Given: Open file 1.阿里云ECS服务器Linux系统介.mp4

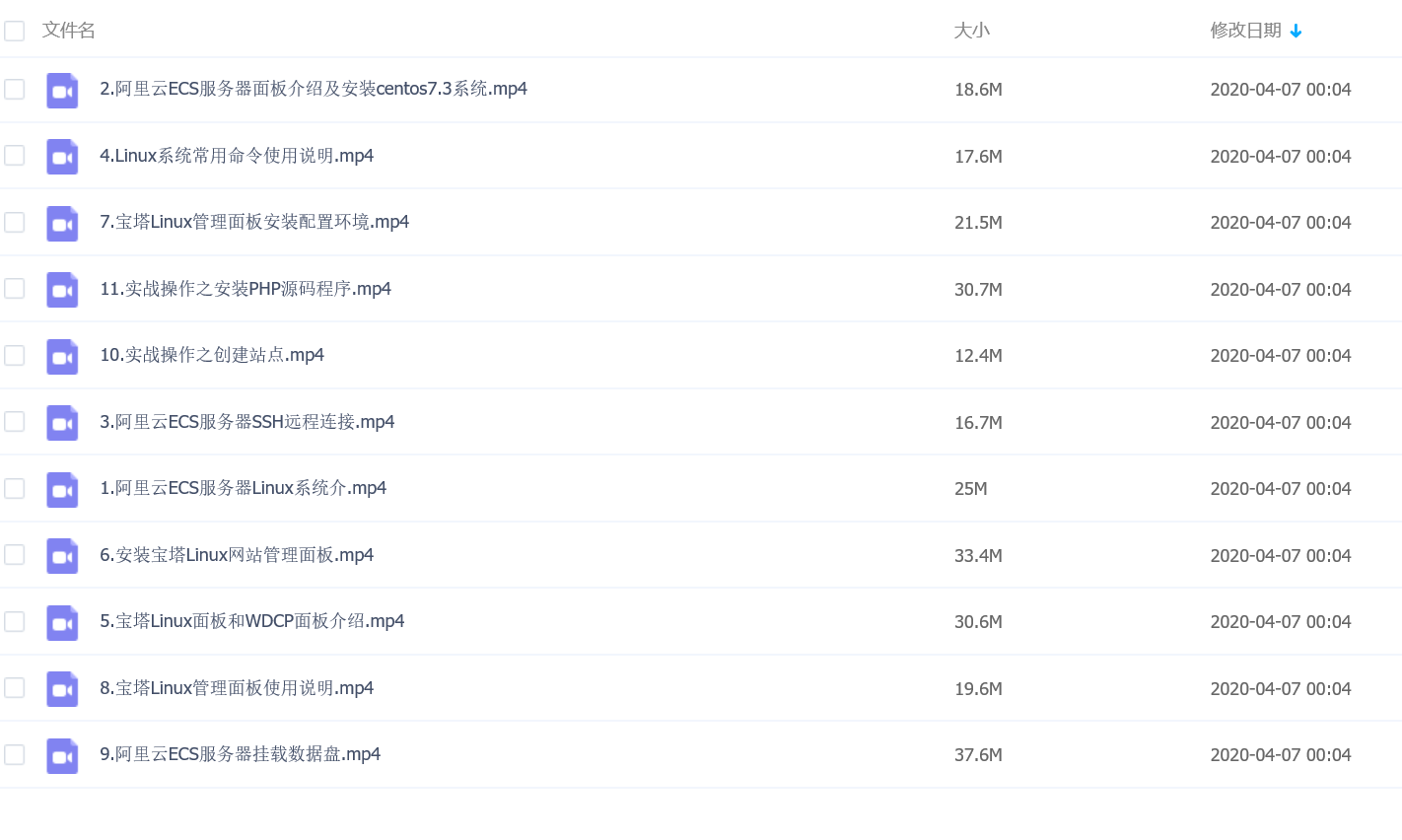Looking at the screenshot, I should point(243,488).
